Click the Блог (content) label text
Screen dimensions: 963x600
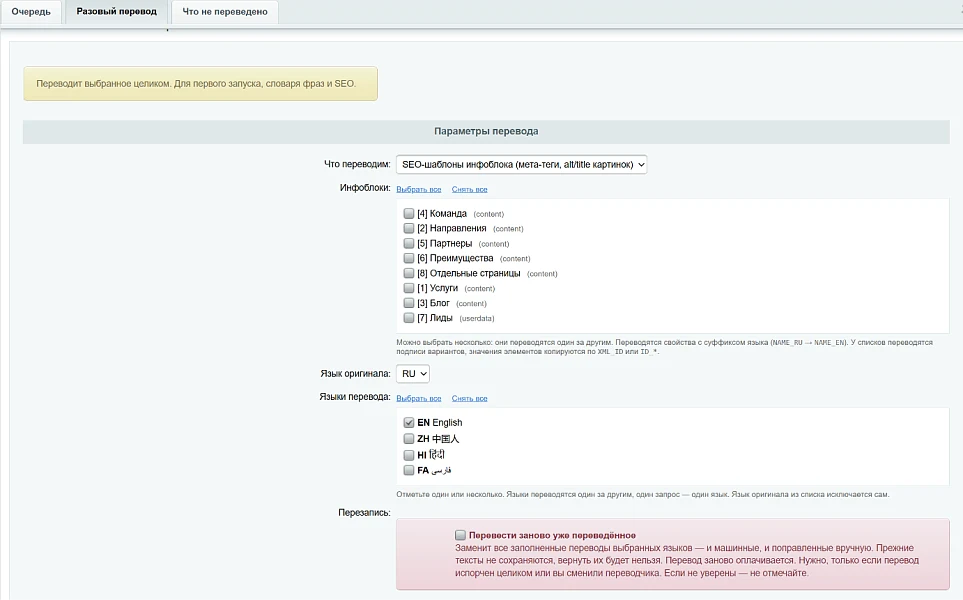tap(451, 303)
